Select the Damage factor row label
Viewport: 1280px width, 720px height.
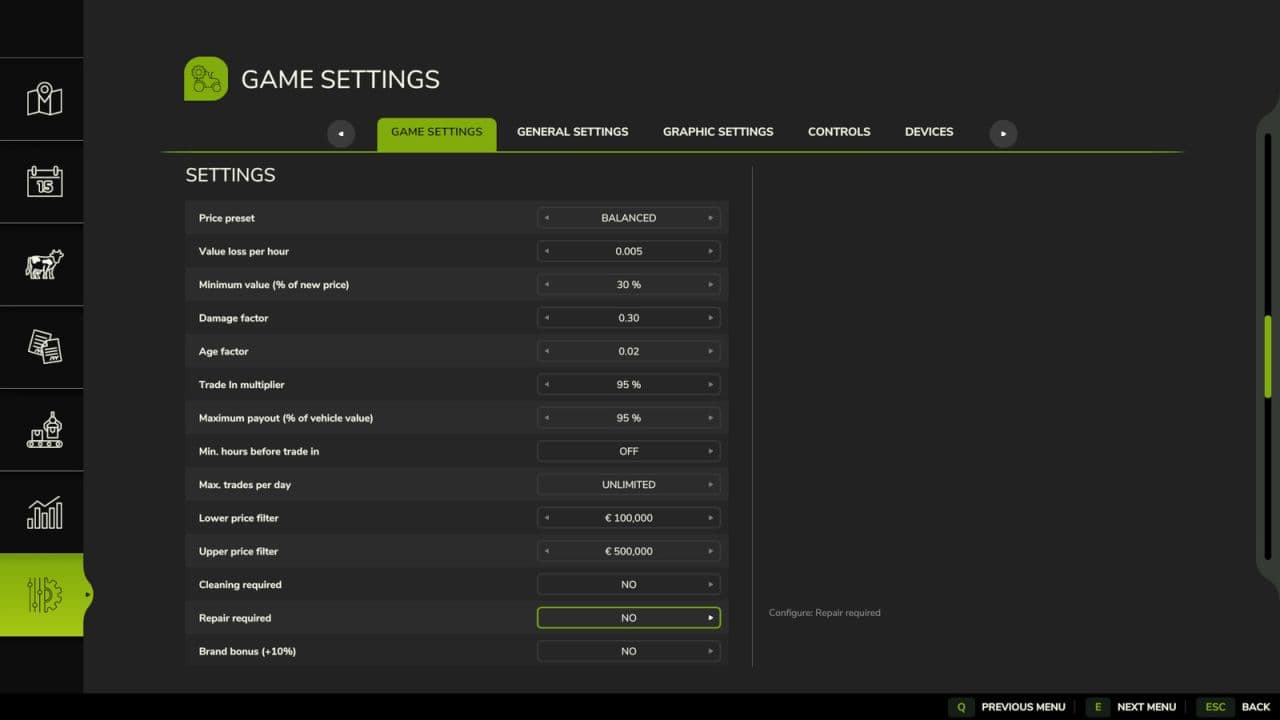coord(234,318)
